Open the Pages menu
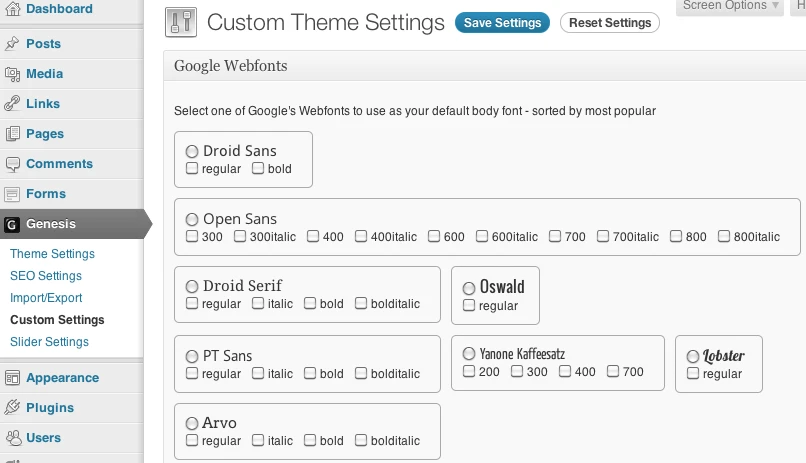 click(x=45, y=134)
